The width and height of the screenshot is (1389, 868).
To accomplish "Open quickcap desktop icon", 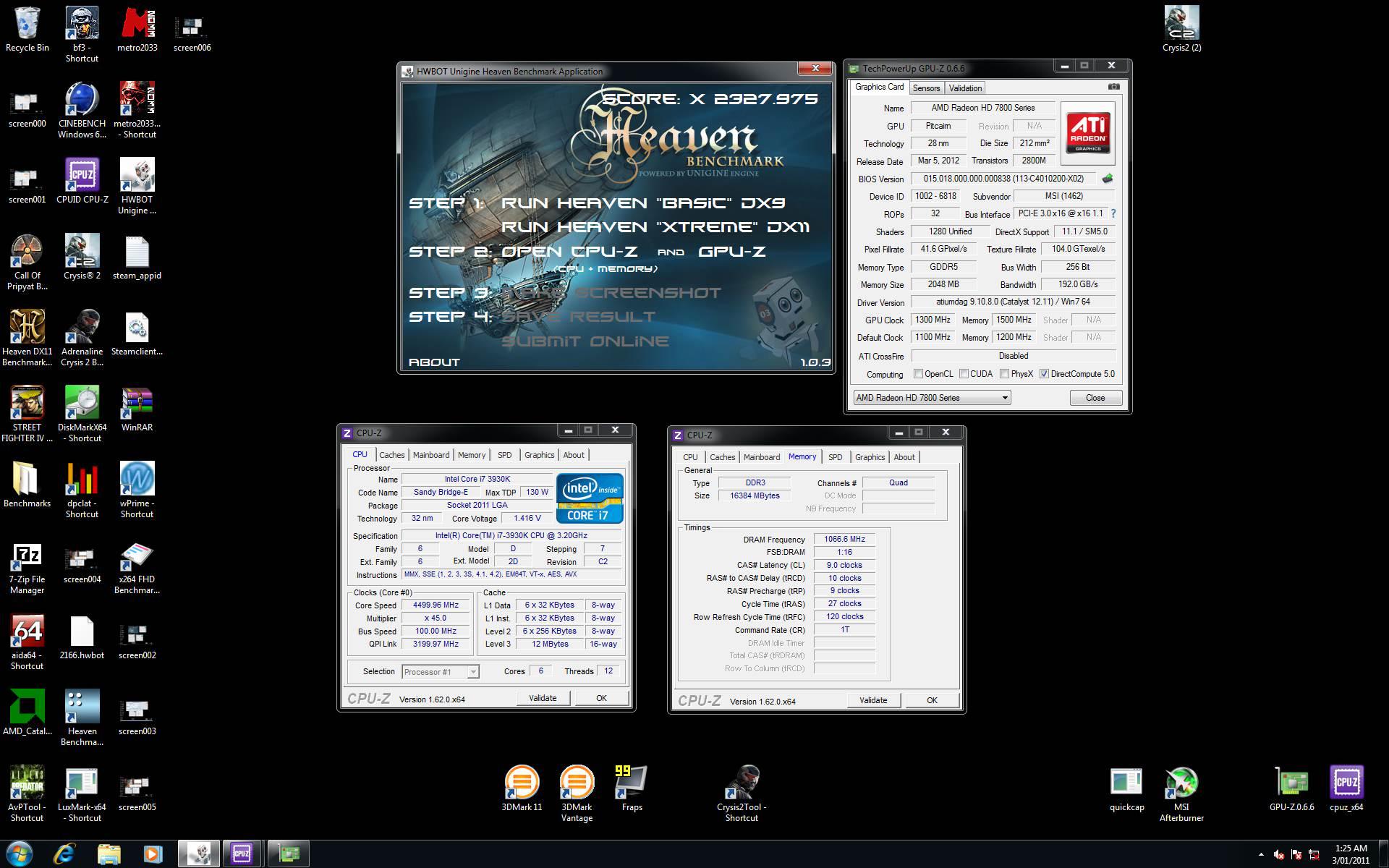I will (1126, 788).
